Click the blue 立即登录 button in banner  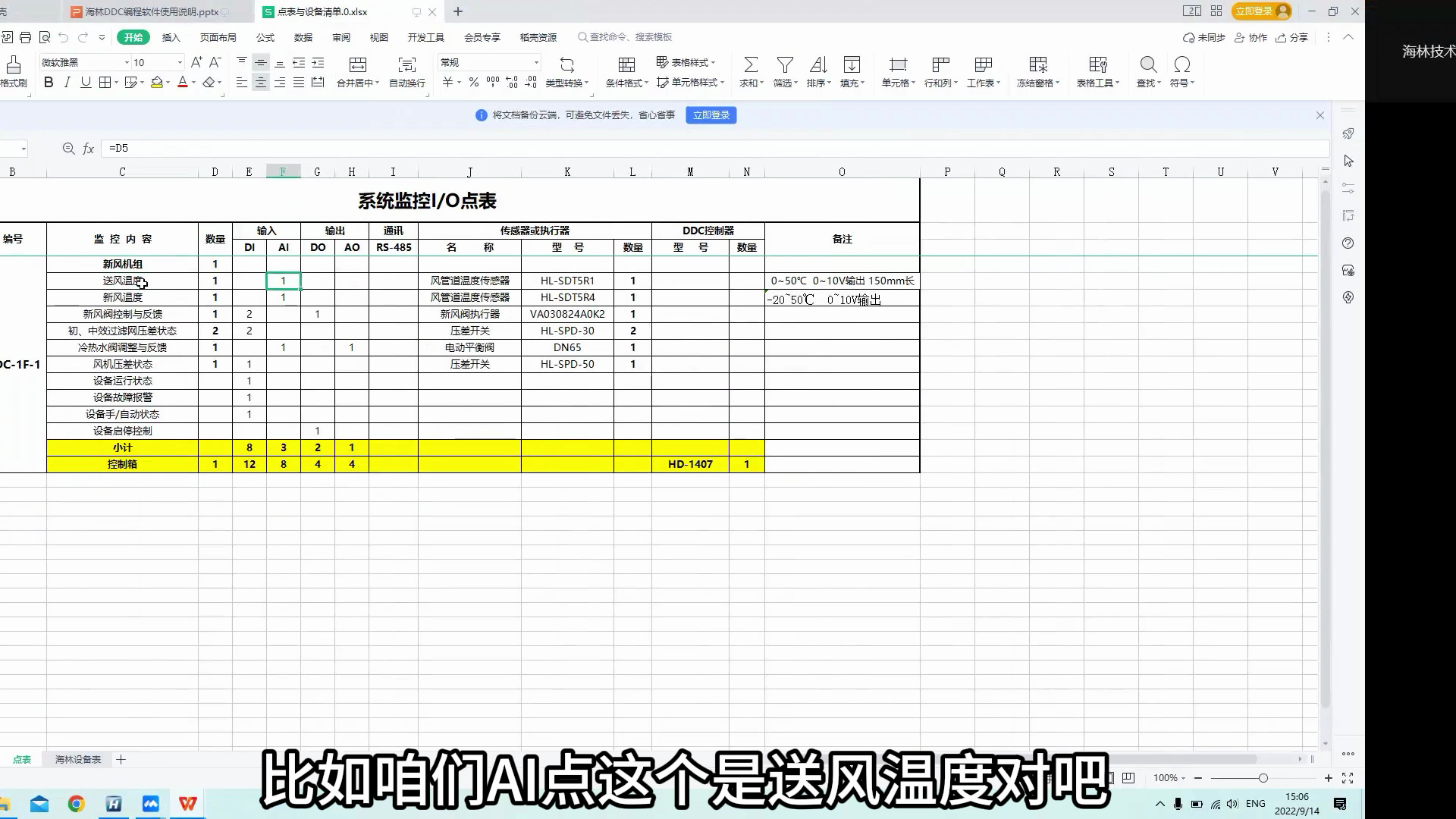pyautogui.click(x=711, y=115)
